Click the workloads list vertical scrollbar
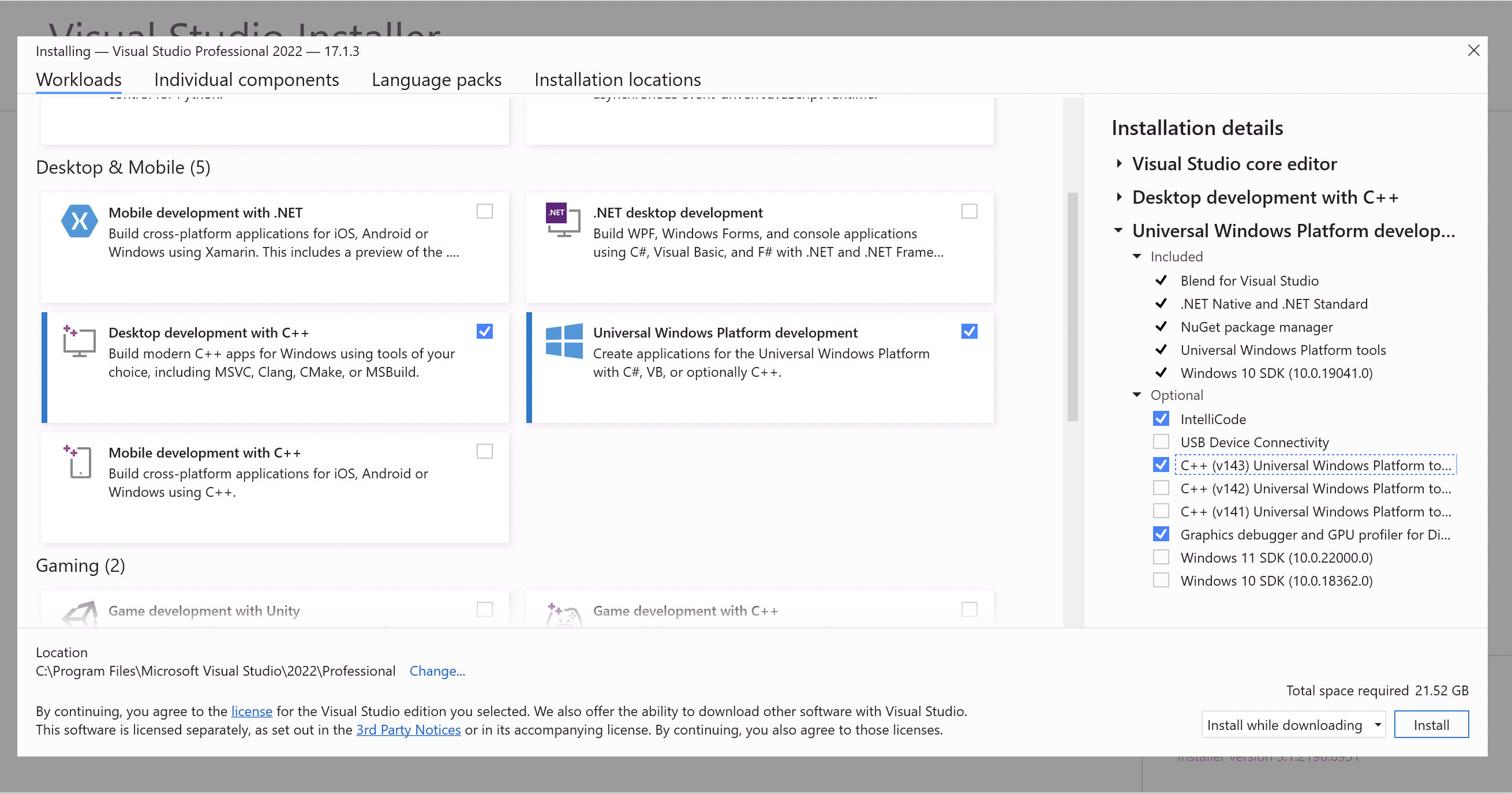 (x=1072, y=306)
